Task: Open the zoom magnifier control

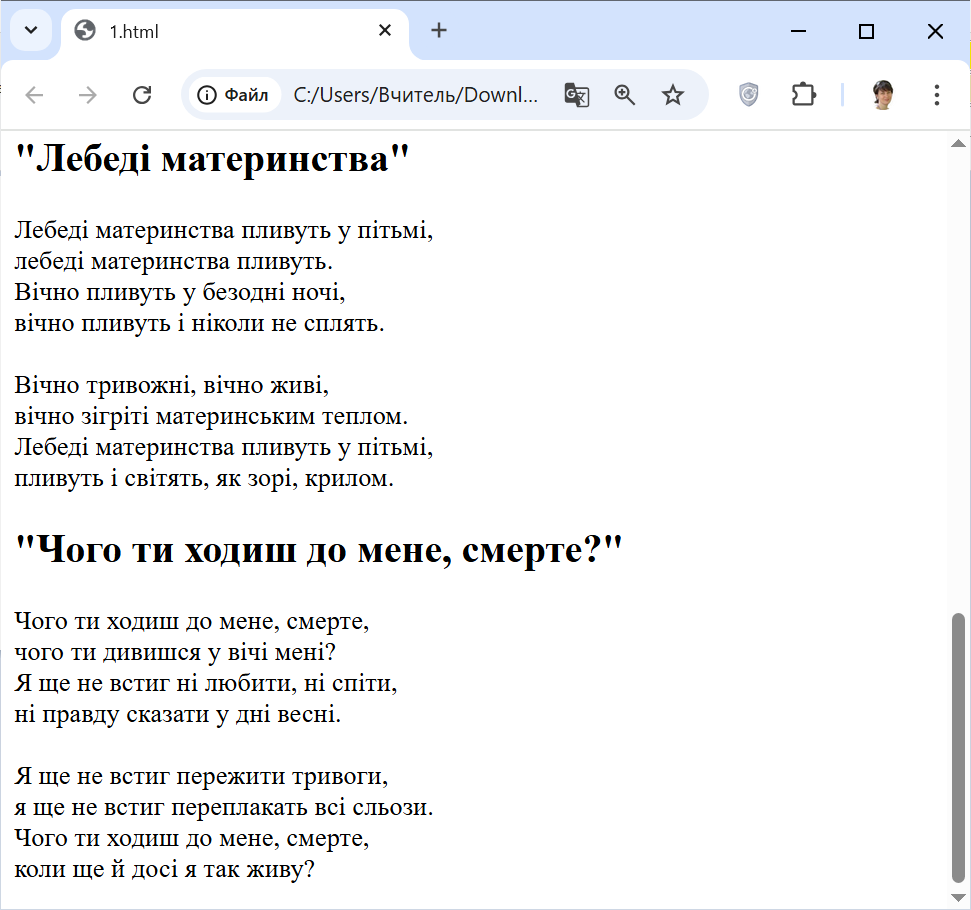Action: 625,95
